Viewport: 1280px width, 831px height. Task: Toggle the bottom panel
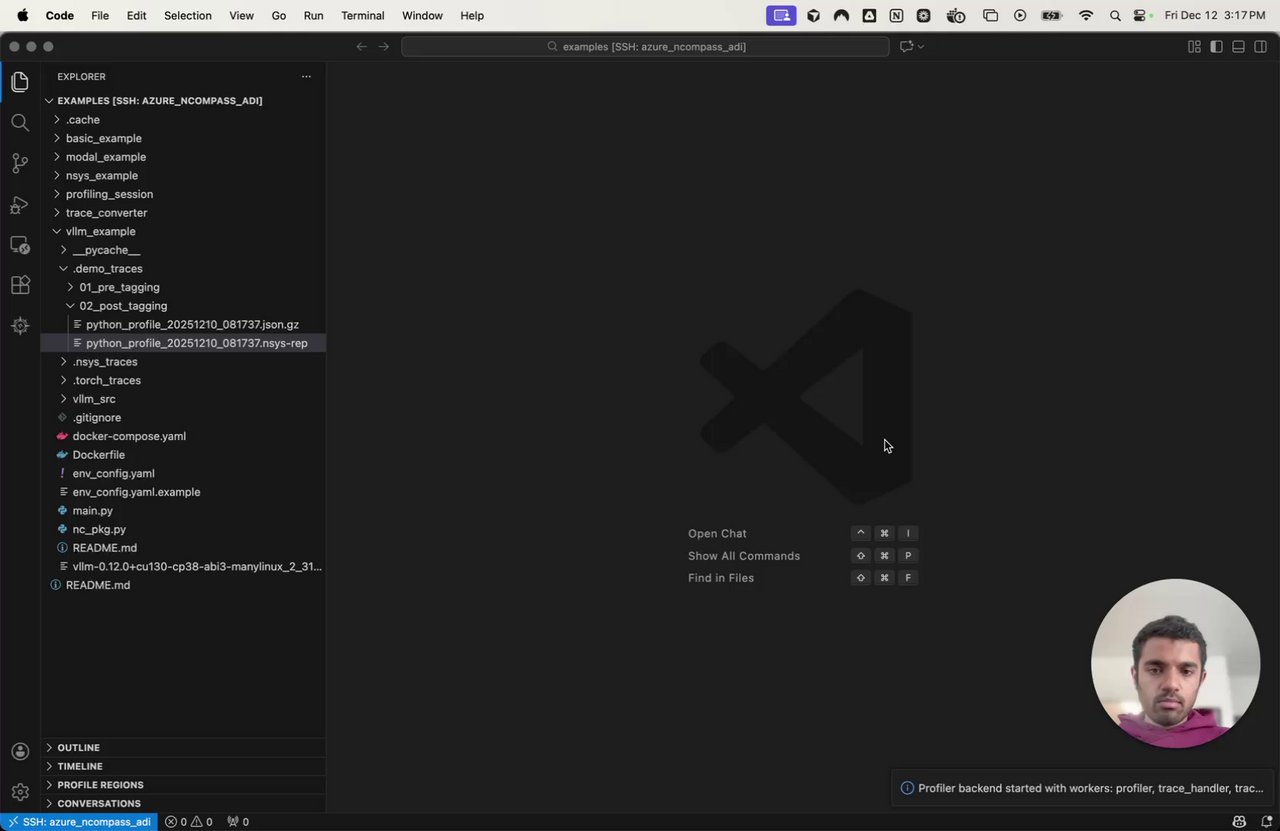[1238, 46]
